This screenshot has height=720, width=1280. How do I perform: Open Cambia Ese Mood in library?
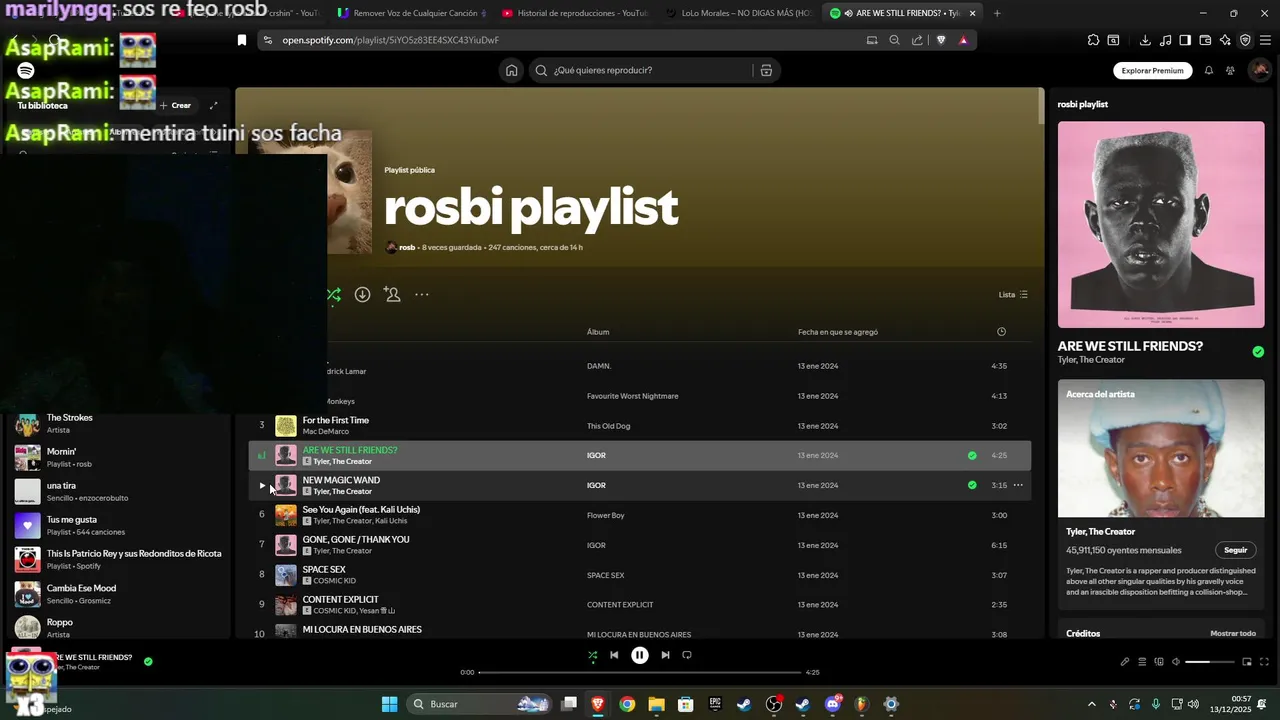pos(118,594)
